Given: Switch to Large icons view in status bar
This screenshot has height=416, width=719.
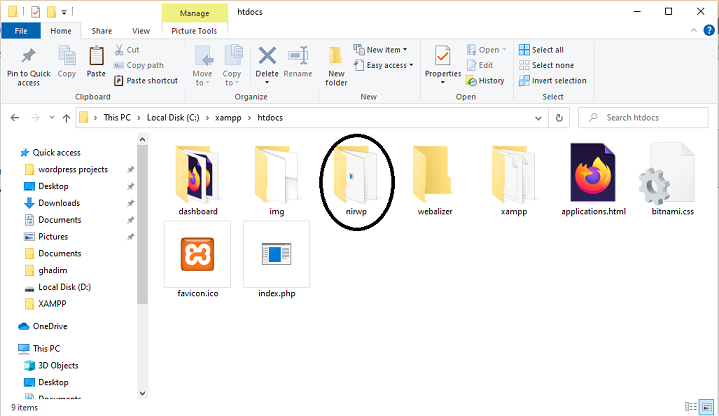Looking at the screenshot, I should pos(707,407).
